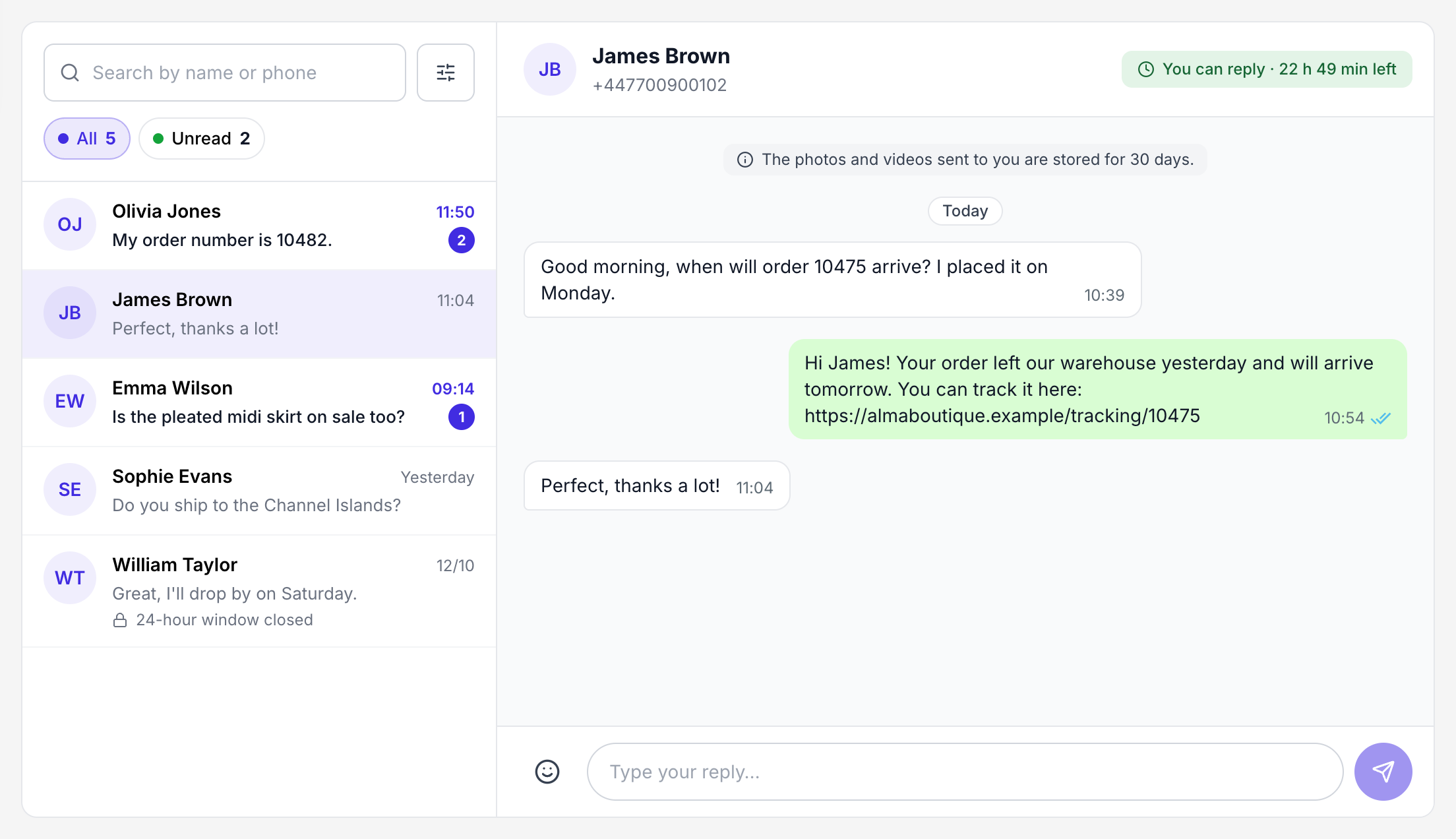Screen dimensions: 1456x839
Task: Click Sophie Evans SE avatar
Action: [70, 489]
